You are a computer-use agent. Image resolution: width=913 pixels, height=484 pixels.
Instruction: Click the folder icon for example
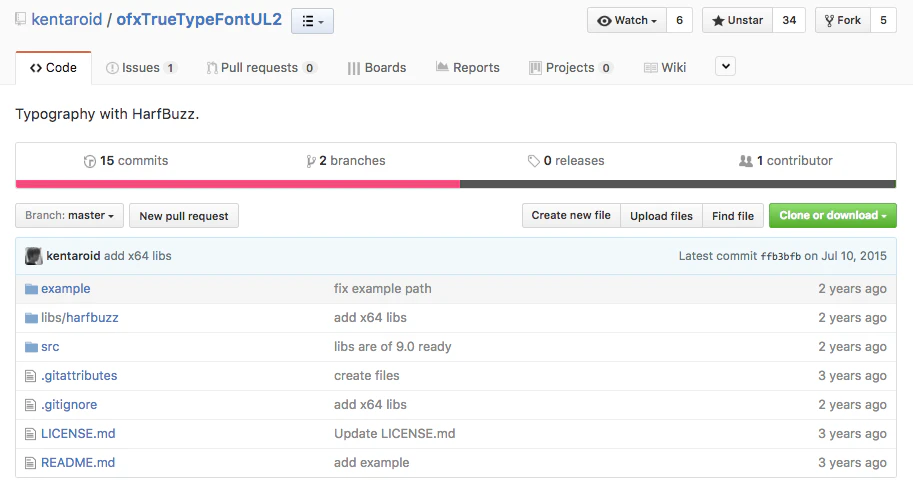point(31,289)
